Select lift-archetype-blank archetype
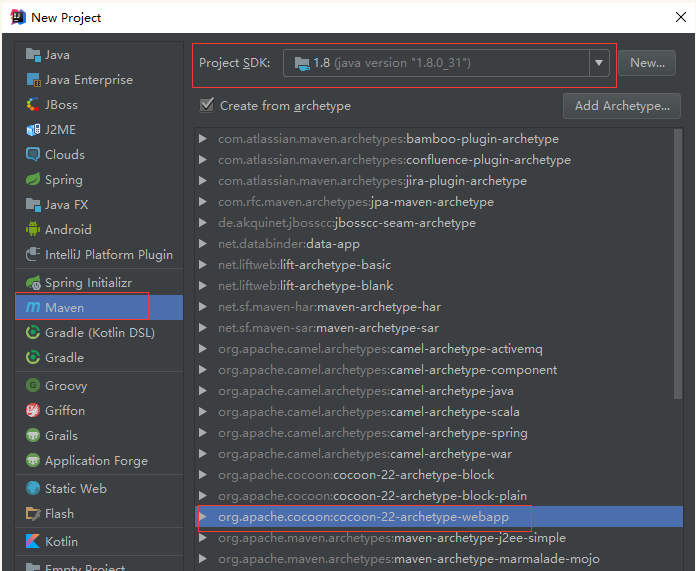The width and height of the screenshot is (696, 571). click(x=305, y=286)
